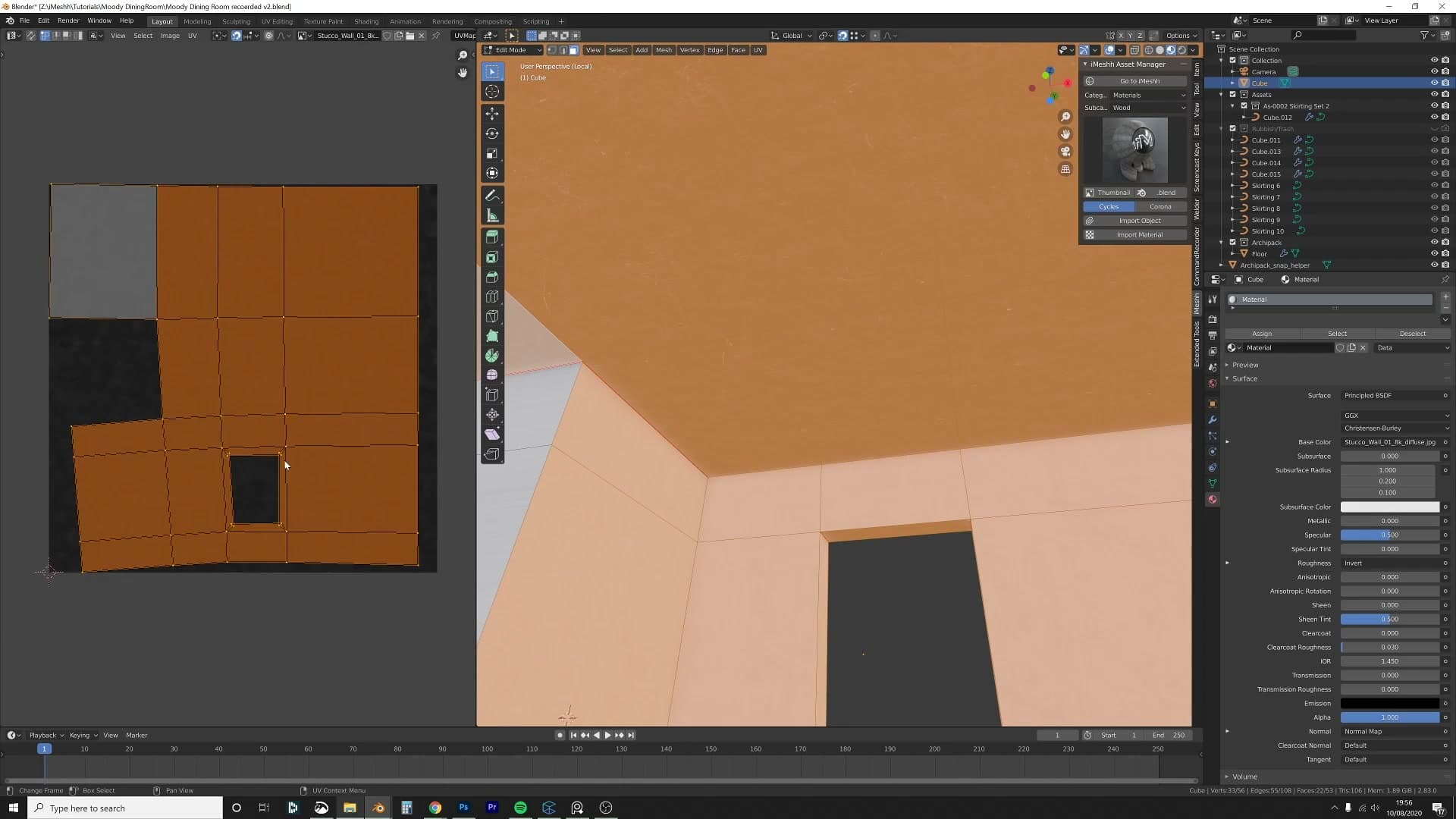Select the Measure tool
The image size is (1456, 819).
point(492,215)
